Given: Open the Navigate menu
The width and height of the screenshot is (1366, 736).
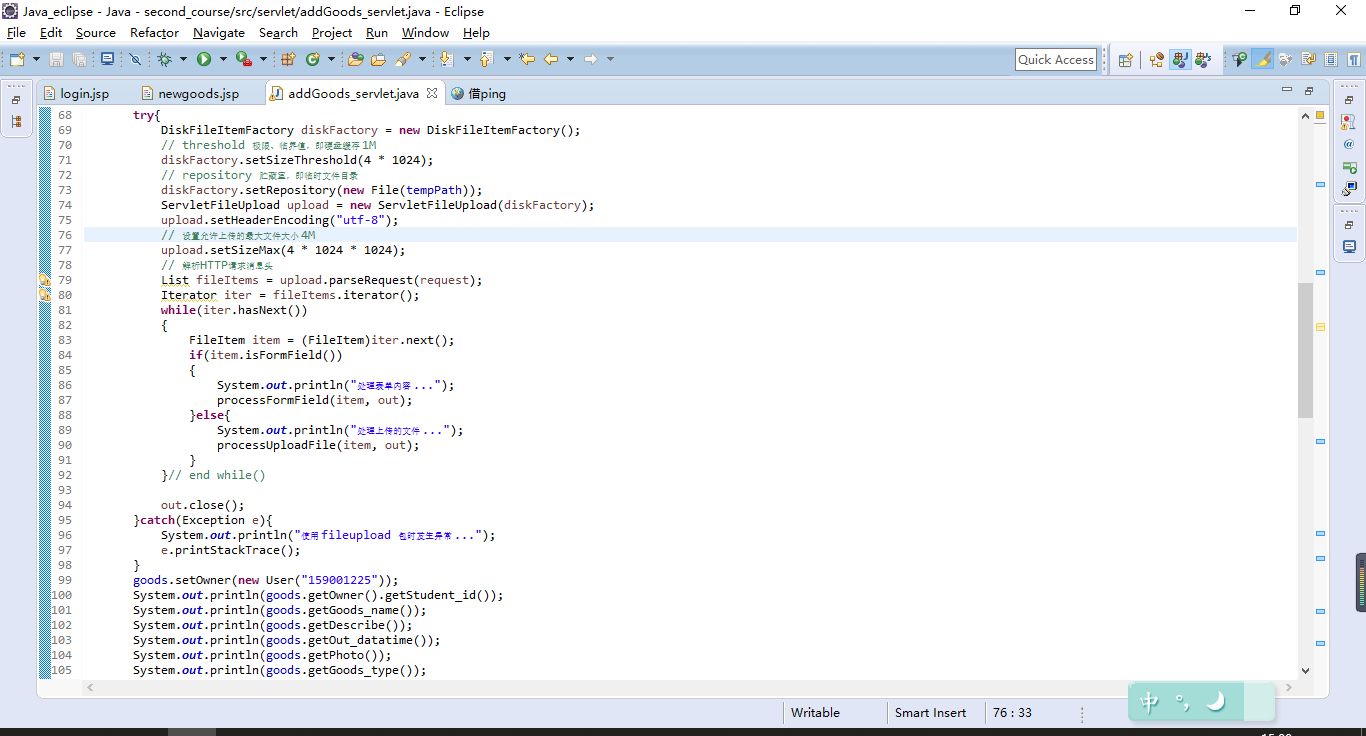Looking at the screenshot, I should click(218, 32).
